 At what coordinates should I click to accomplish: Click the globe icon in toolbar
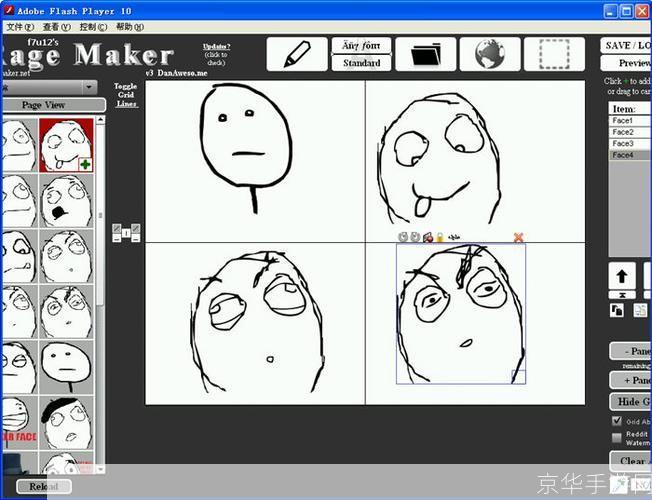click(x=490, y=54)
